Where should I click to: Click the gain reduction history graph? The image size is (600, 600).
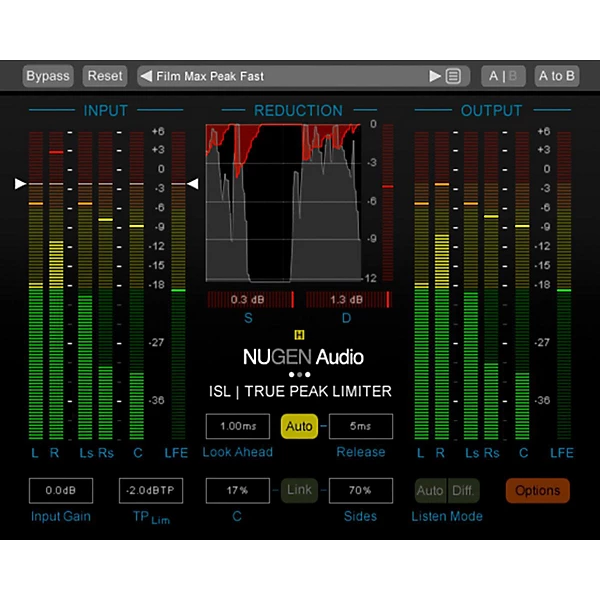tap(283, 203)
